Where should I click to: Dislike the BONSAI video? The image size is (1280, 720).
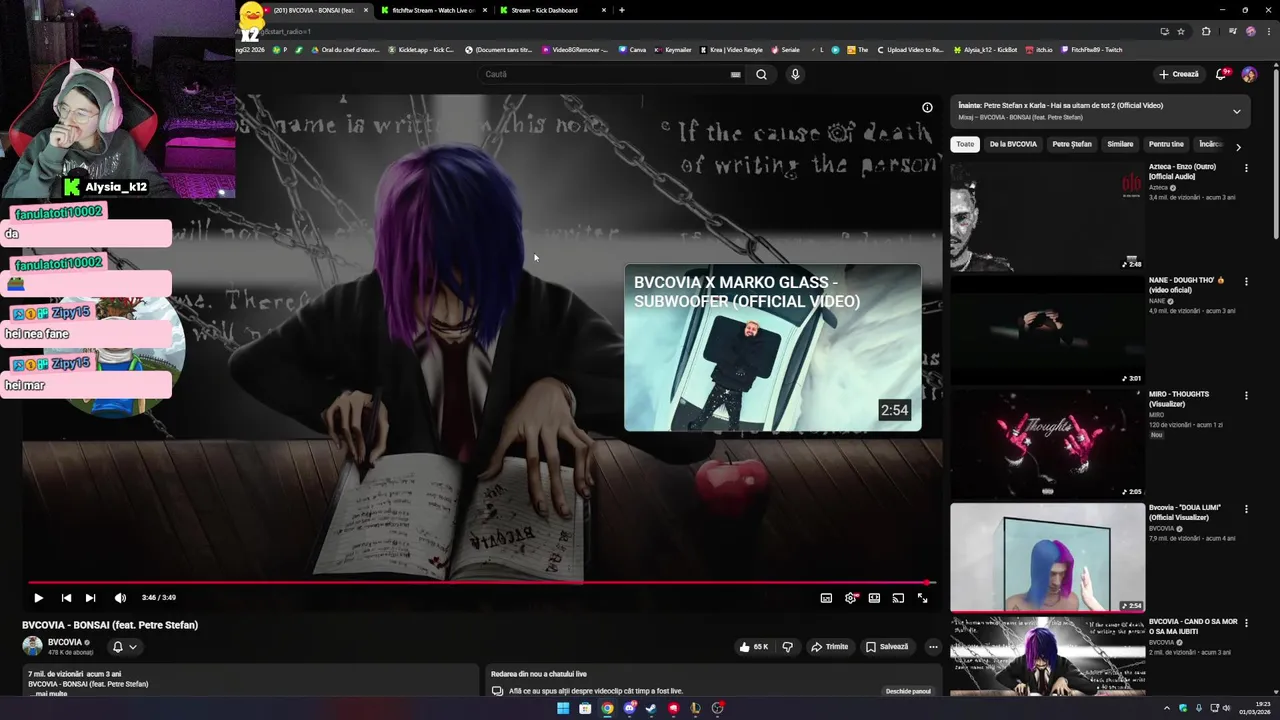pyautogui.click(x=788, y=647)
